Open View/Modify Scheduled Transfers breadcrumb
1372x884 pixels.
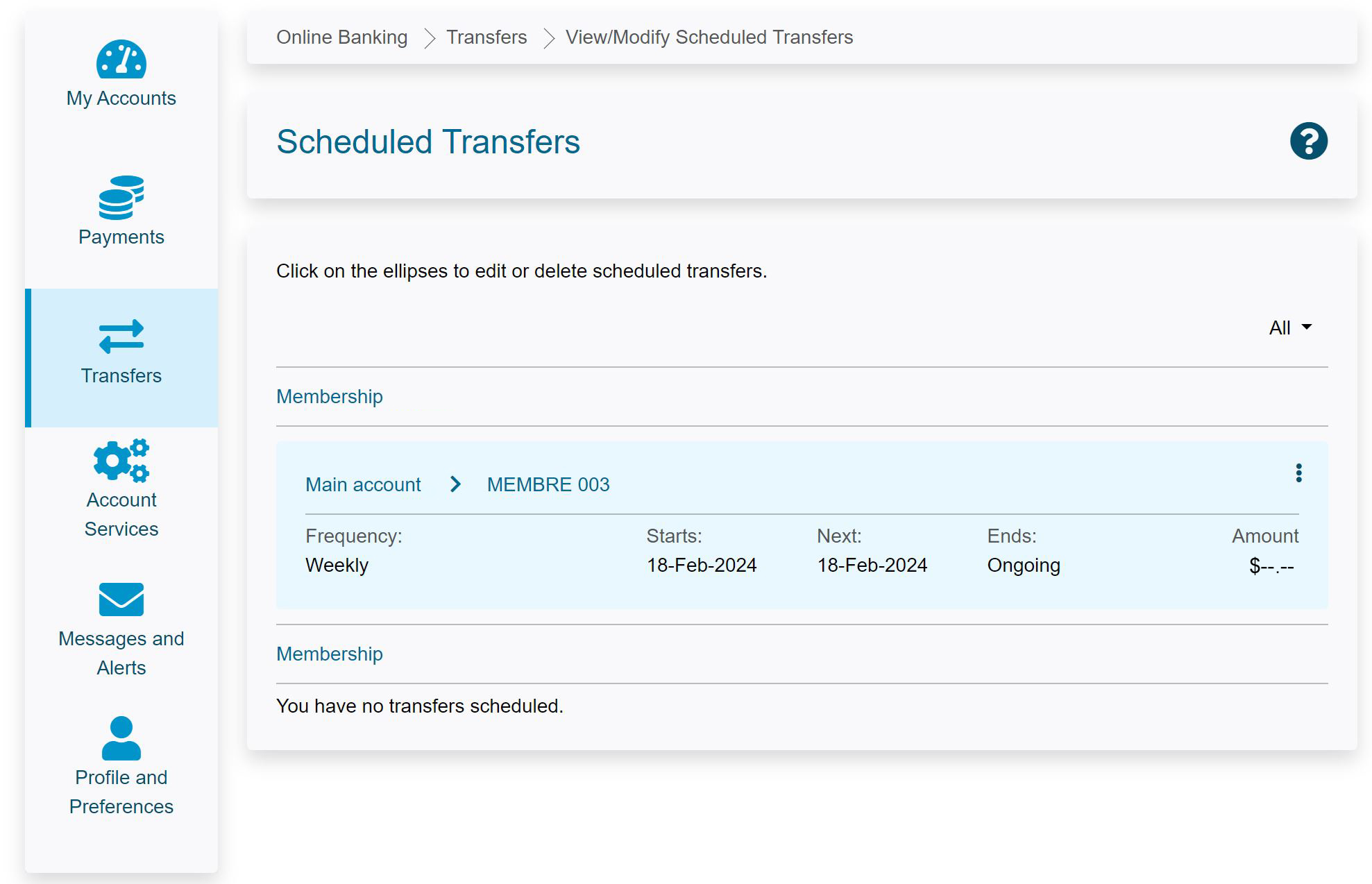tap(709, 37)
